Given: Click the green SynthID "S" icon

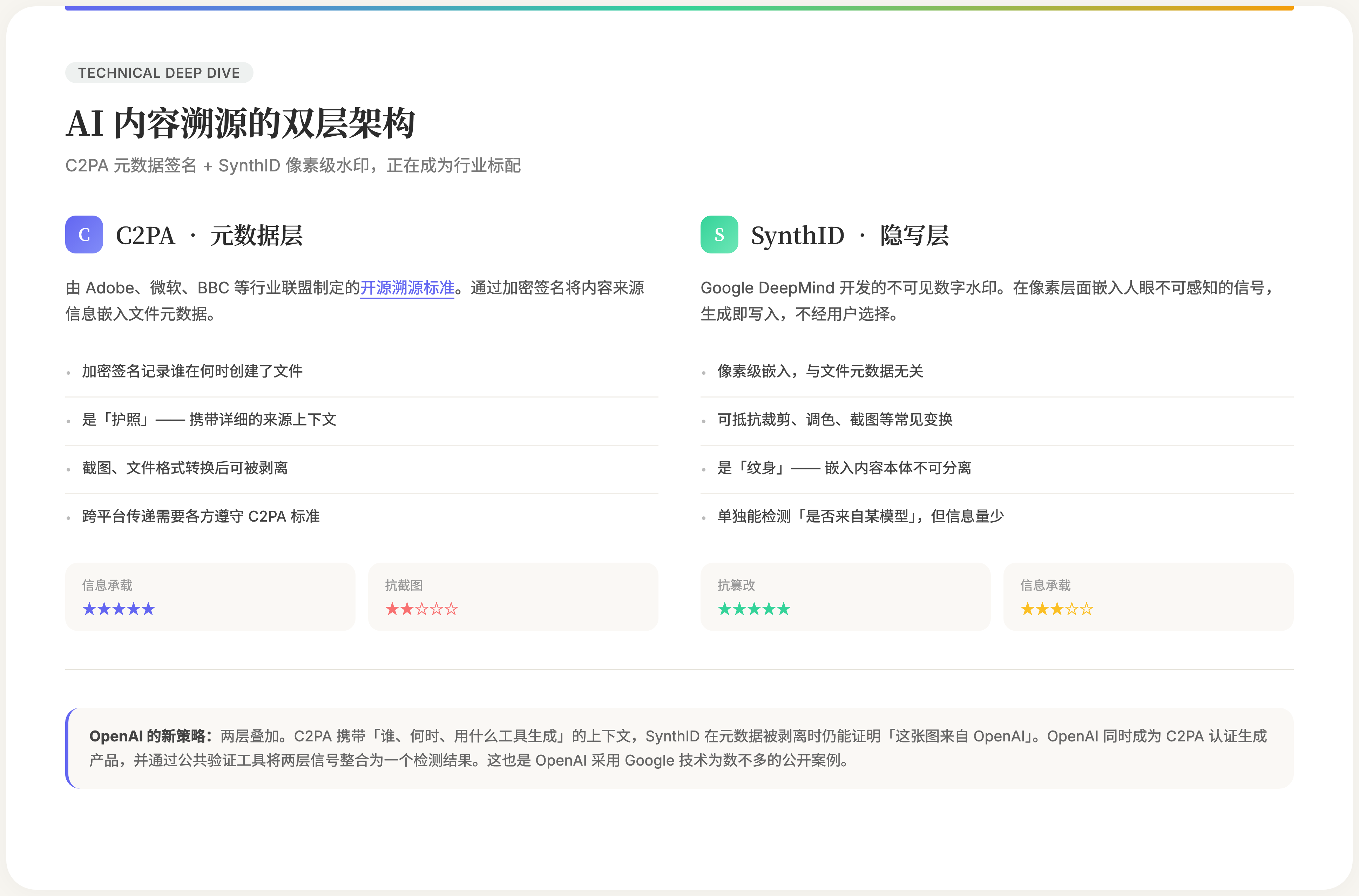Looking at the screenshot, I should point(719,234).
